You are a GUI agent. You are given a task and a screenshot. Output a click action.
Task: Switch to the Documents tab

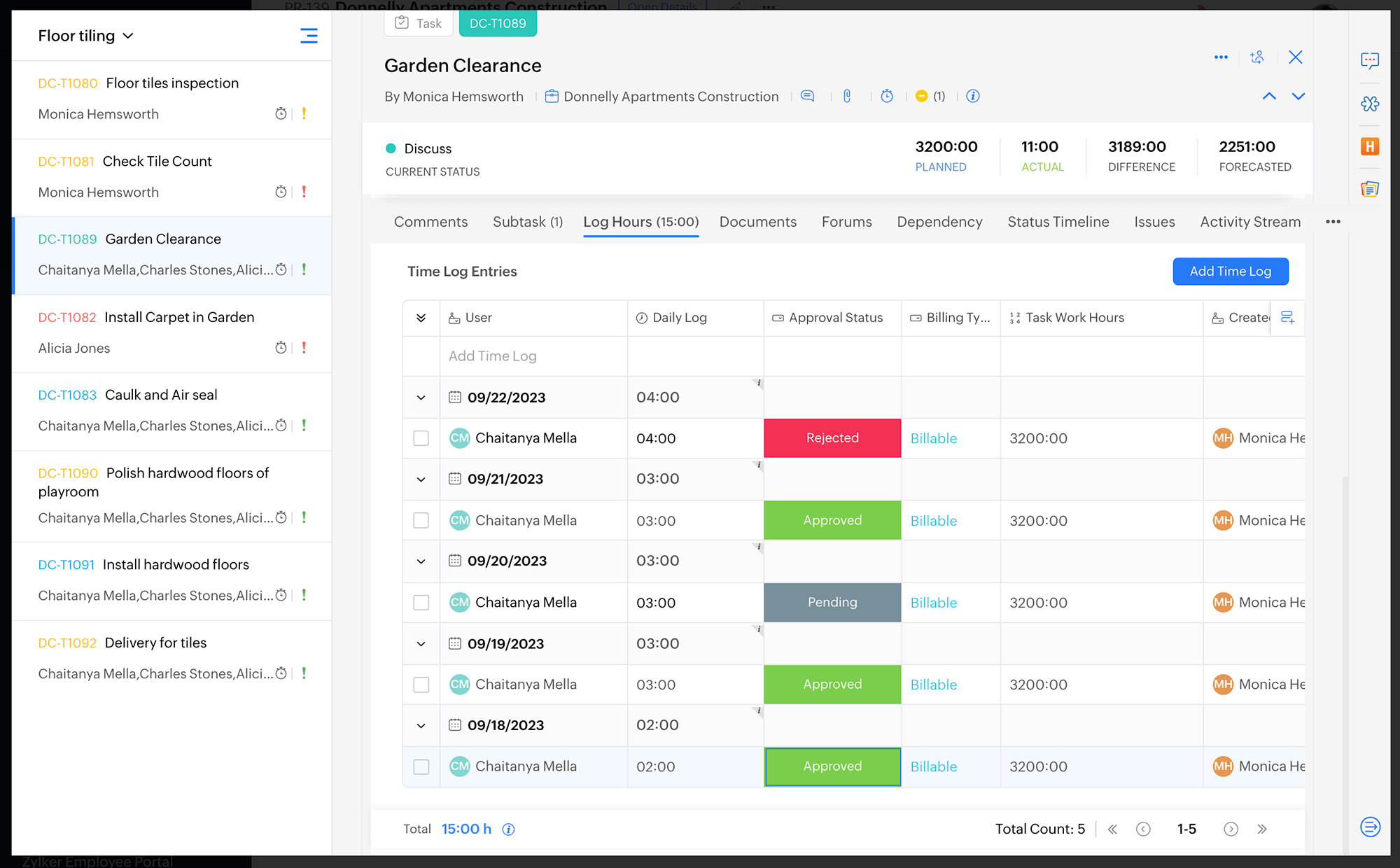pyautogui.click(x=757, y=222)
